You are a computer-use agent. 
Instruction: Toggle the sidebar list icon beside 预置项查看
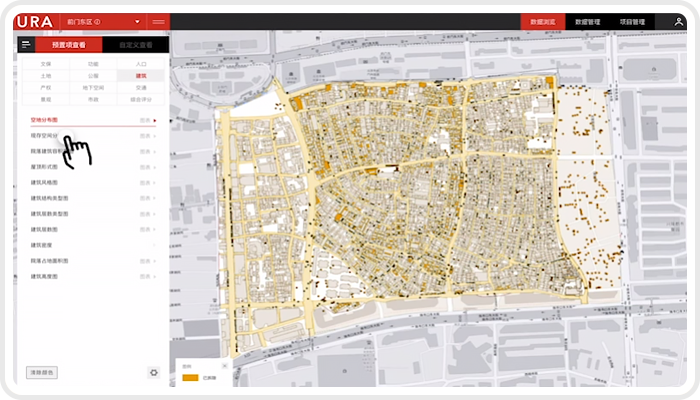[x=26, y=44]
